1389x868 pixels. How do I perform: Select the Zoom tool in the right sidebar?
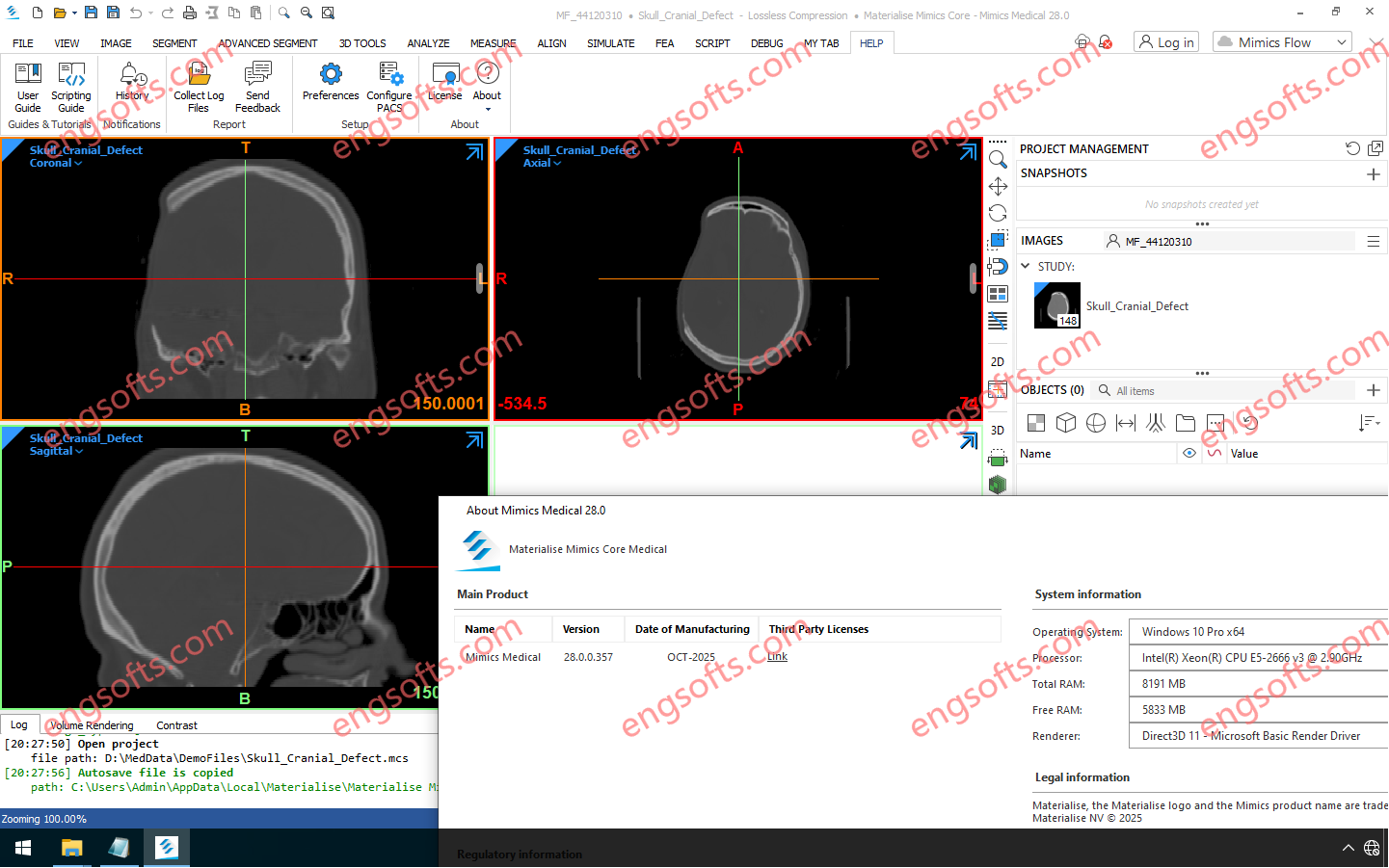coord(998,159)
